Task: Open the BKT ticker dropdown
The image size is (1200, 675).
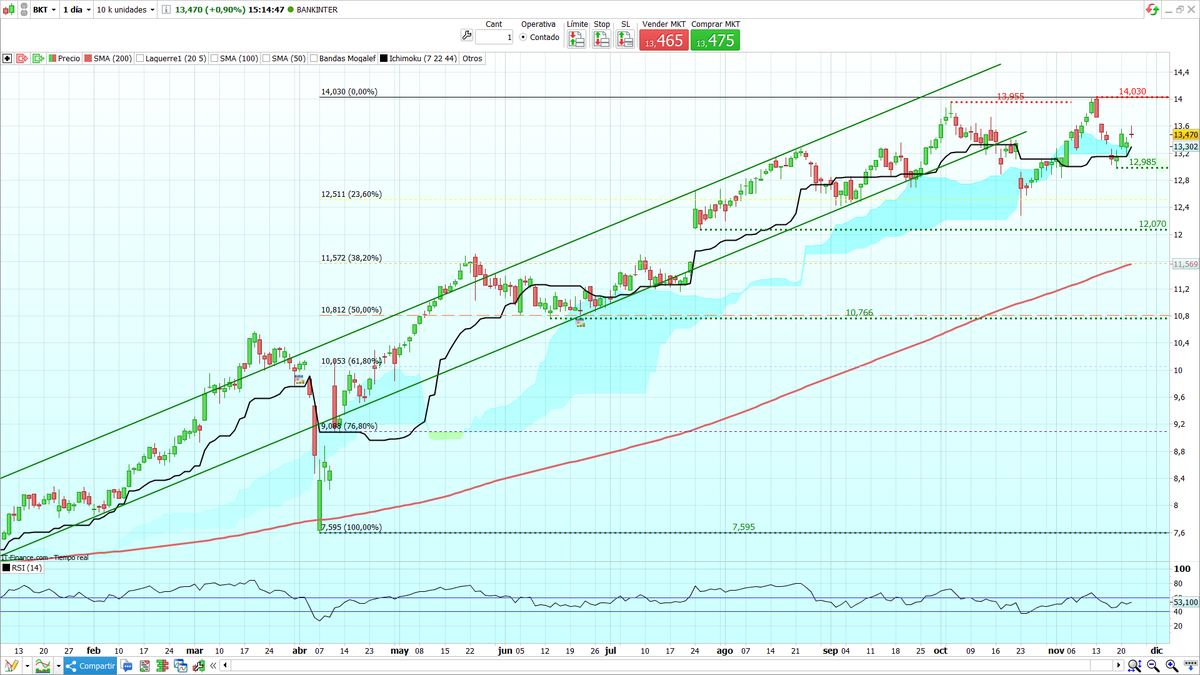Action: coord(44,10)
